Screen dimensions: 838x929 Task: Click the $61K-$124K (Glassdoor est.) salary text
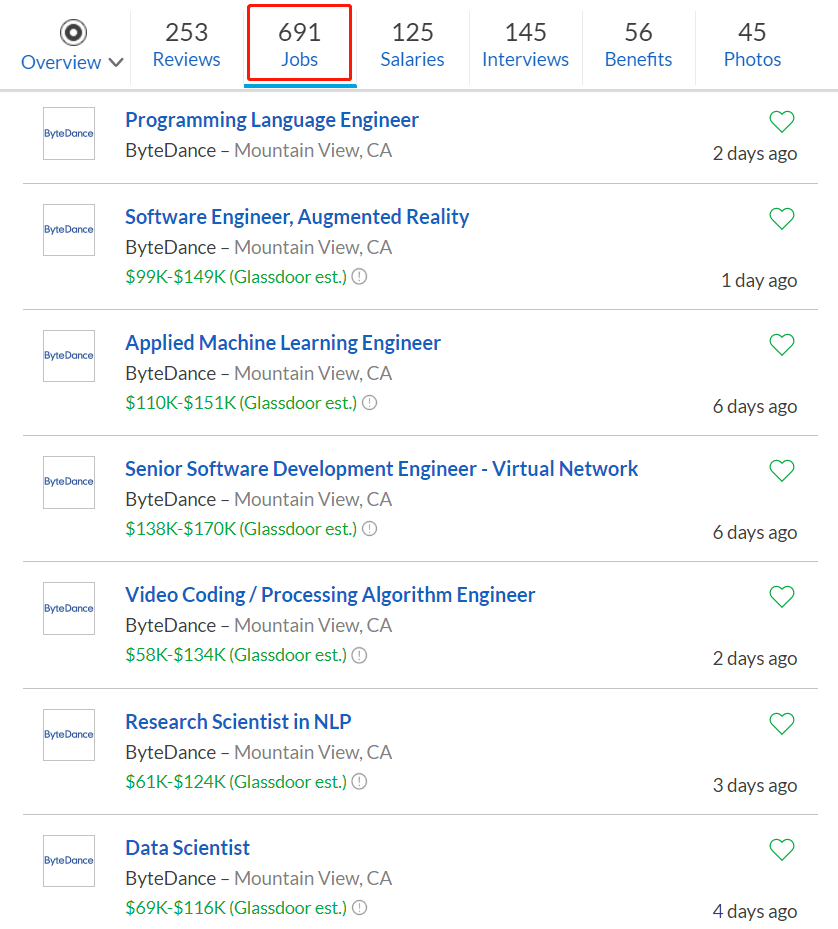point(236,782)
